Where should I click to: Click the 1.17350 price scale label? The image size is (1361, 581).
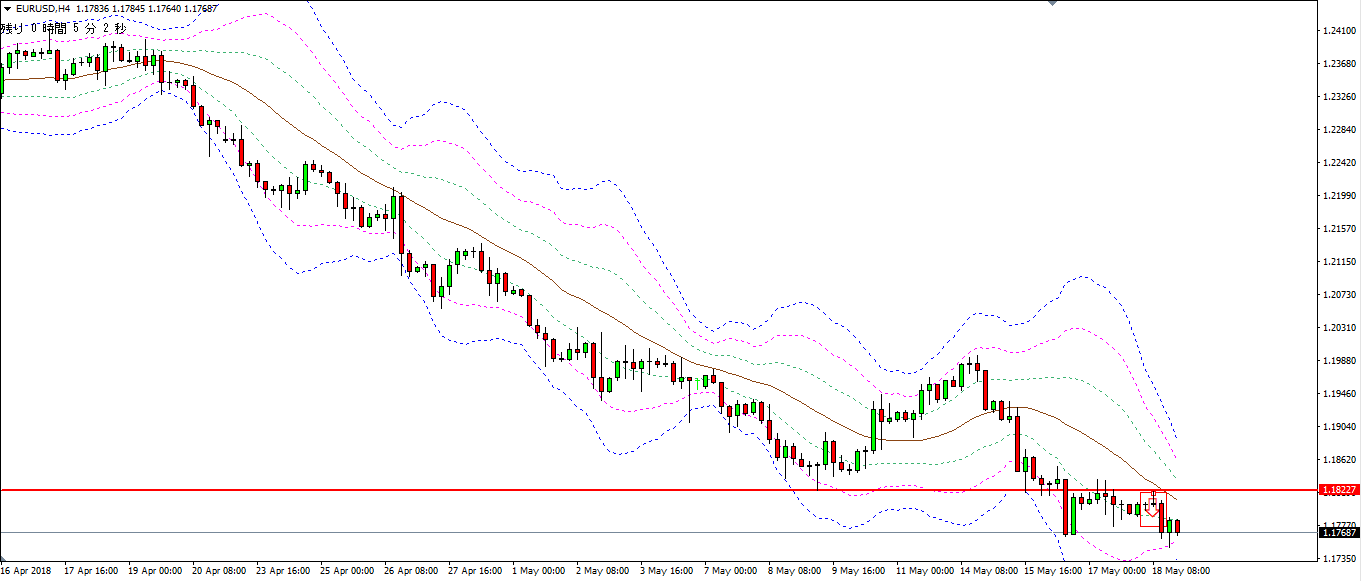coord(1338,558)
